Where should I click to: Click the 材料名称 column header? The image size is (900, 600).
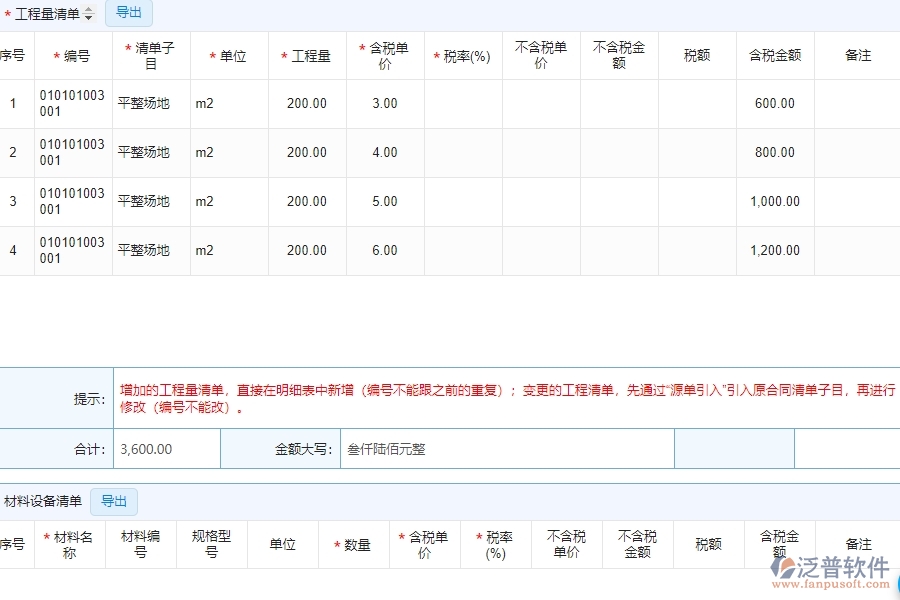tap(69, 544)
